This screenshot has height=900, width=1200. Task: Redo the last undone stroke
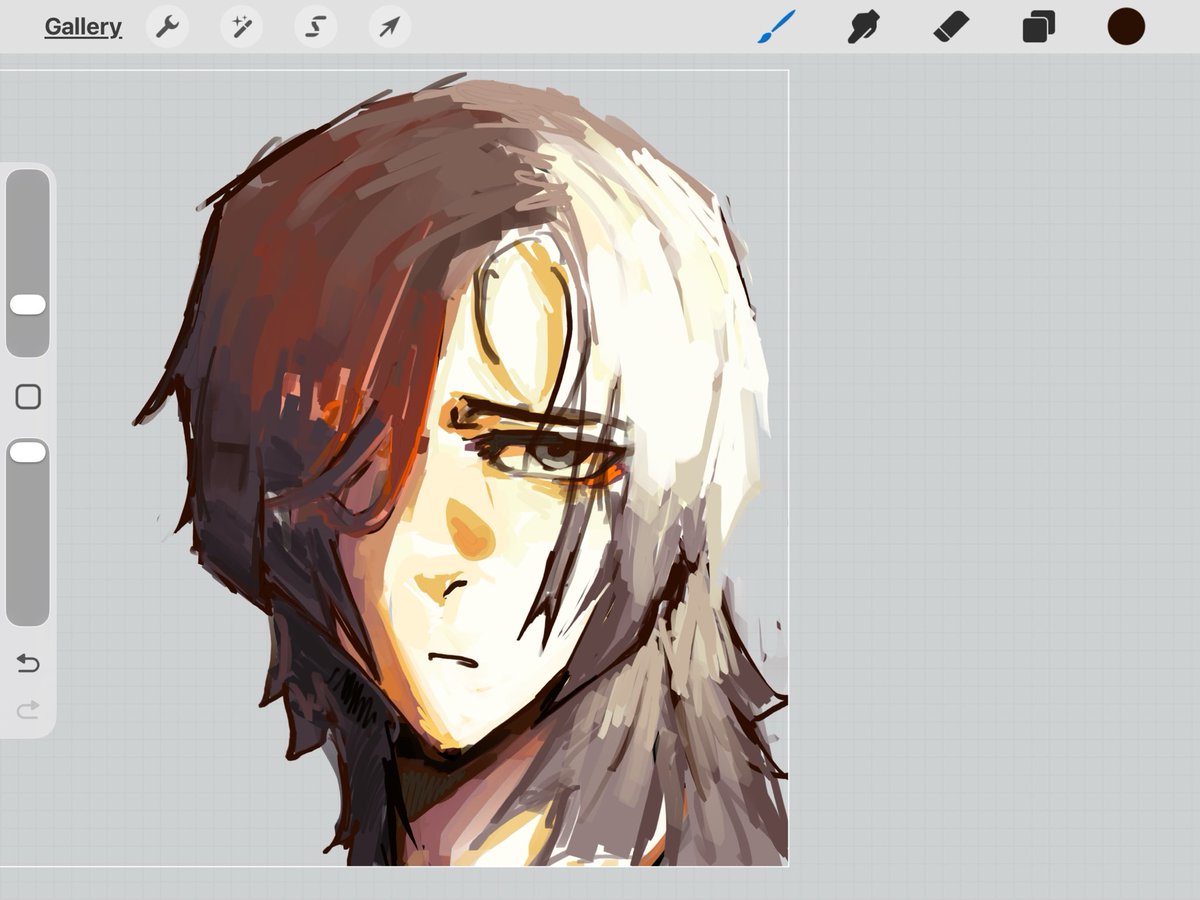[x=28, y=710]
